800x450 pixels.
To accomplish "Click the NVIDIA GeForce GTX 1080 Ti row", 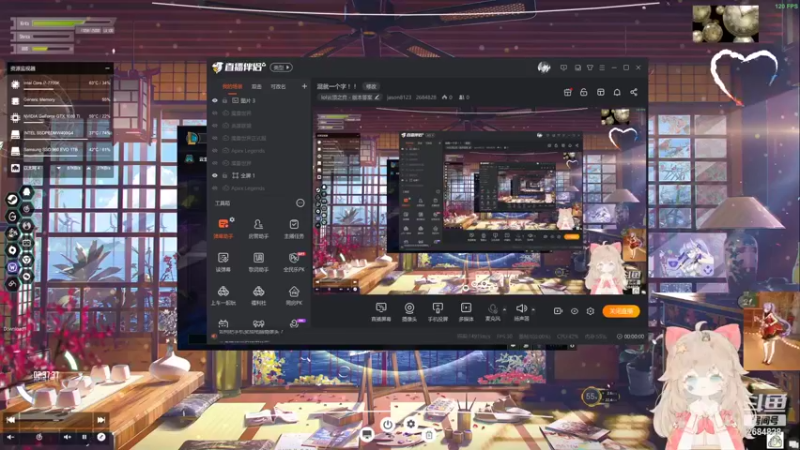I will pos(60,117).
